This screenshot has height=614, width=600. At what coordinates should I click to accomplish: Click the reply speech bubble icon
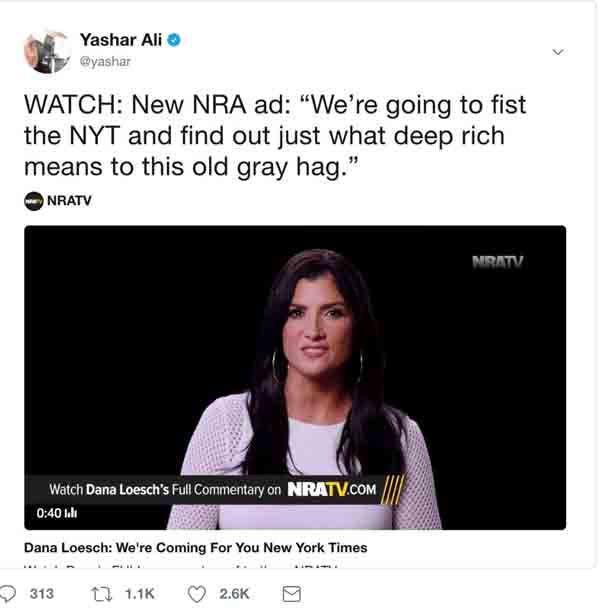click(x=7, y=594)
